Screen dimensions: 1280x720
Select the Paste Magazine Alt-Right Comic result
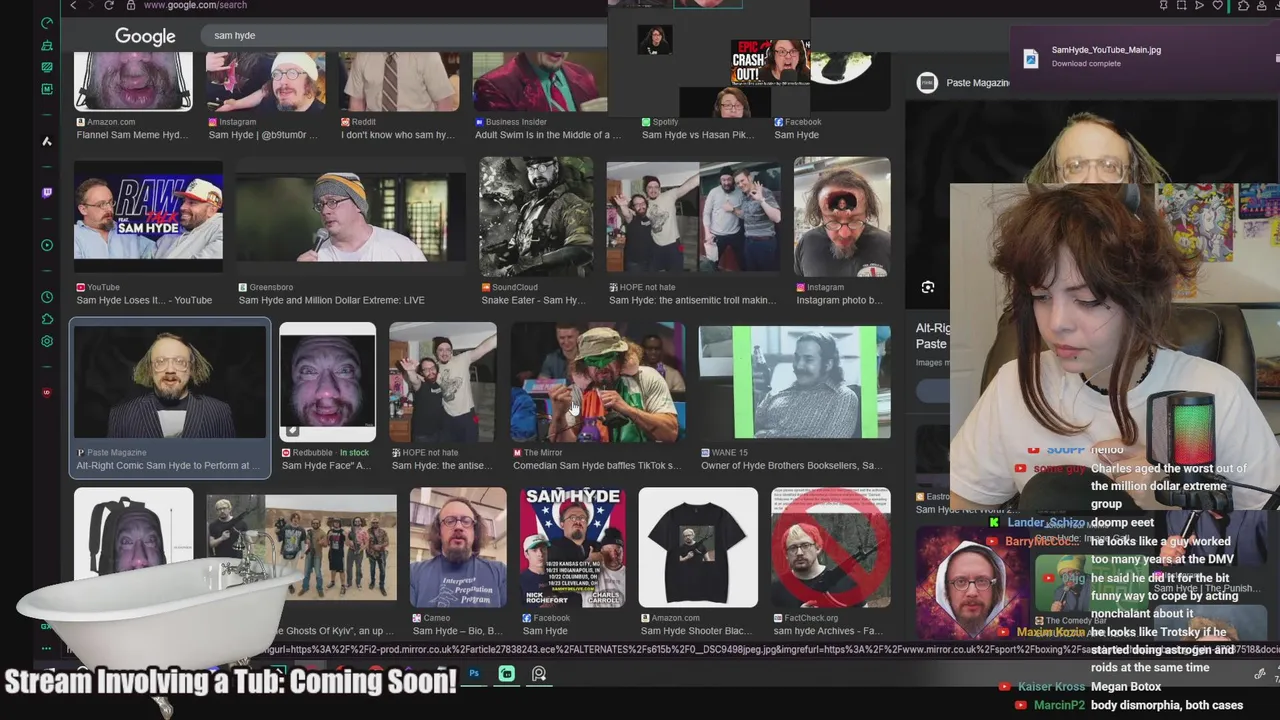(x=170, y=398)
